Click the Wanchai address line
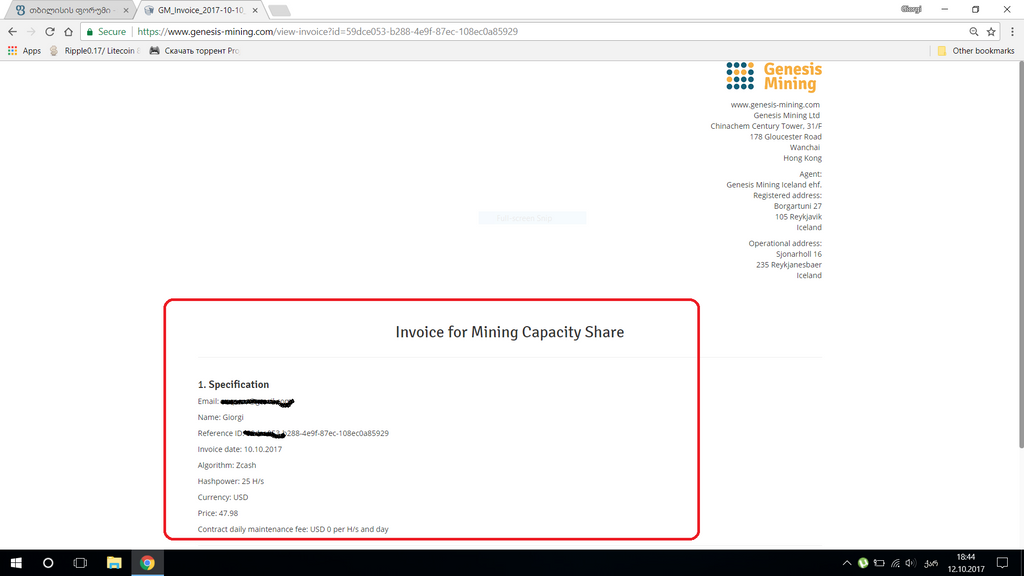This screenshot has width=1024, height=576. coord(805,148)
